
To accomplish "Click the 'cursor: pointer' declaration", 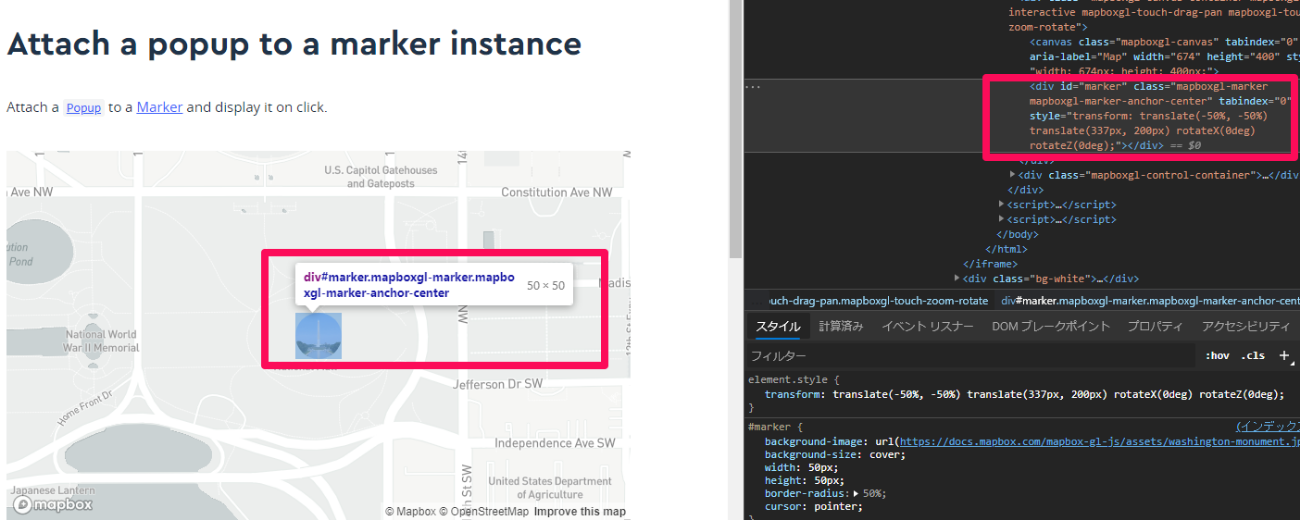I will pos(814,507).
